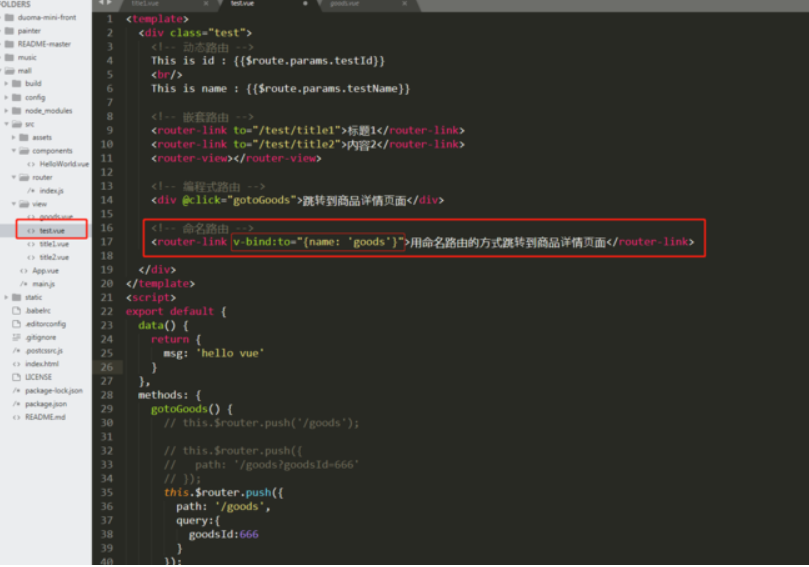Click '$route.params.testId' expression

[309, 61]
